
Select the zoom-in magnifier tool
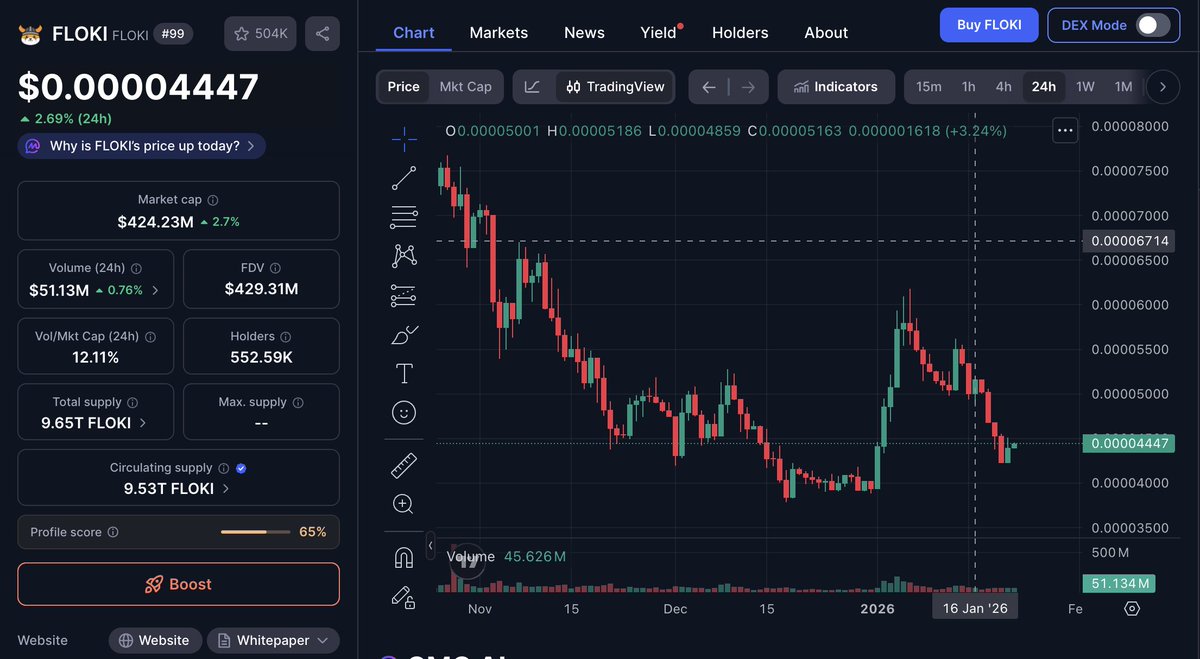(x=404, y=504)
